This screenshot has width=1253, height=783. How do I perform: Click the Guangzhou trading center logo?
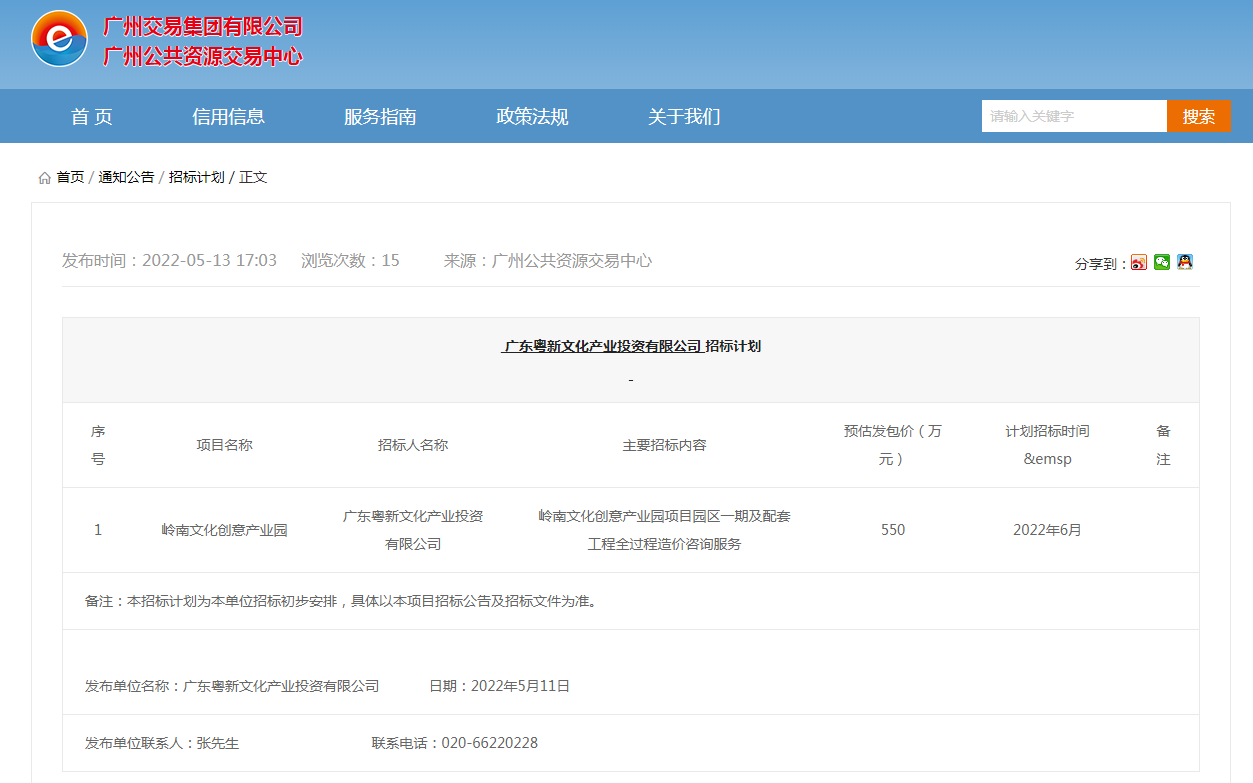tap(59, 40)
